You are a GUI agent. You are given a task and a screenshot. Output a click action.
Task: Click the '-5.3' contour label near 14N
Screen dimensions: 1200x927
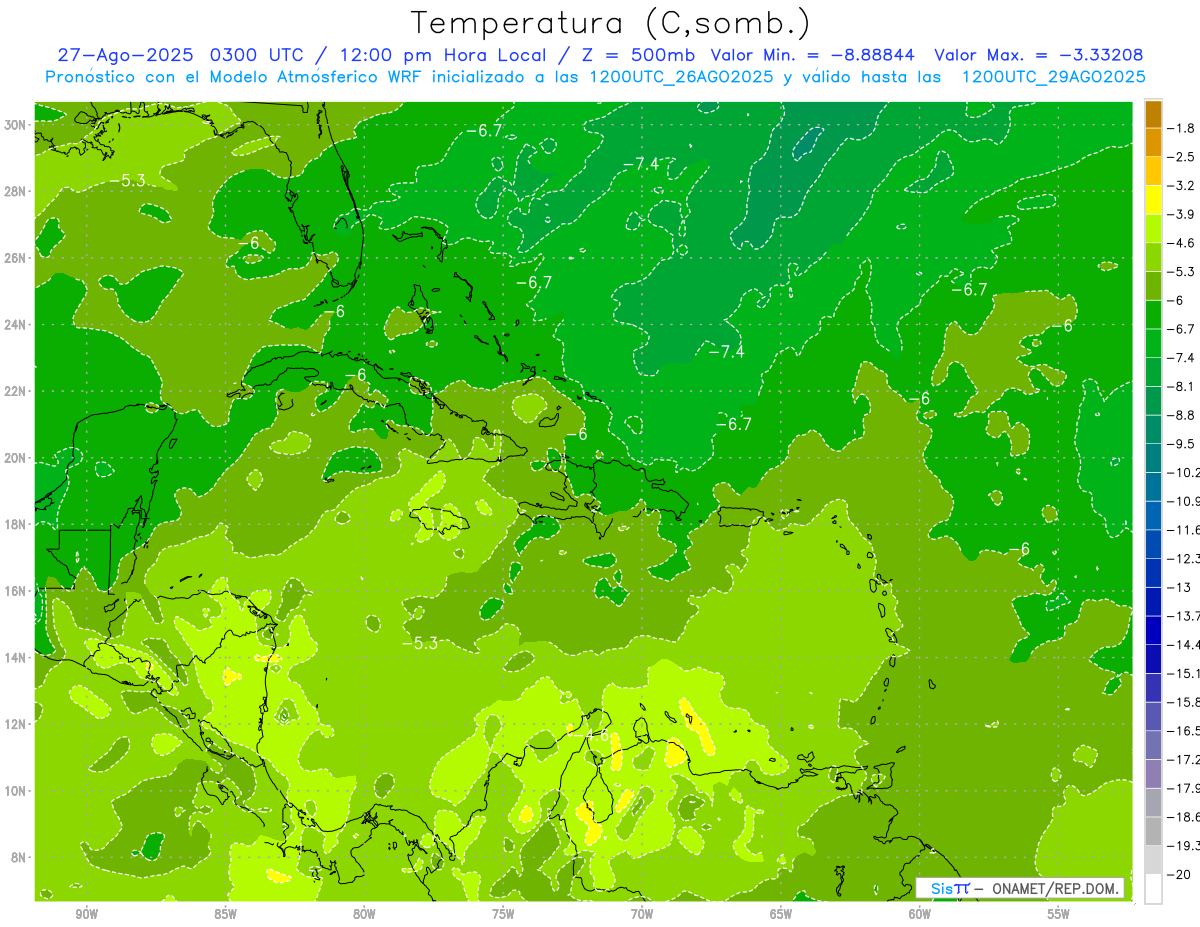(421, 643)
